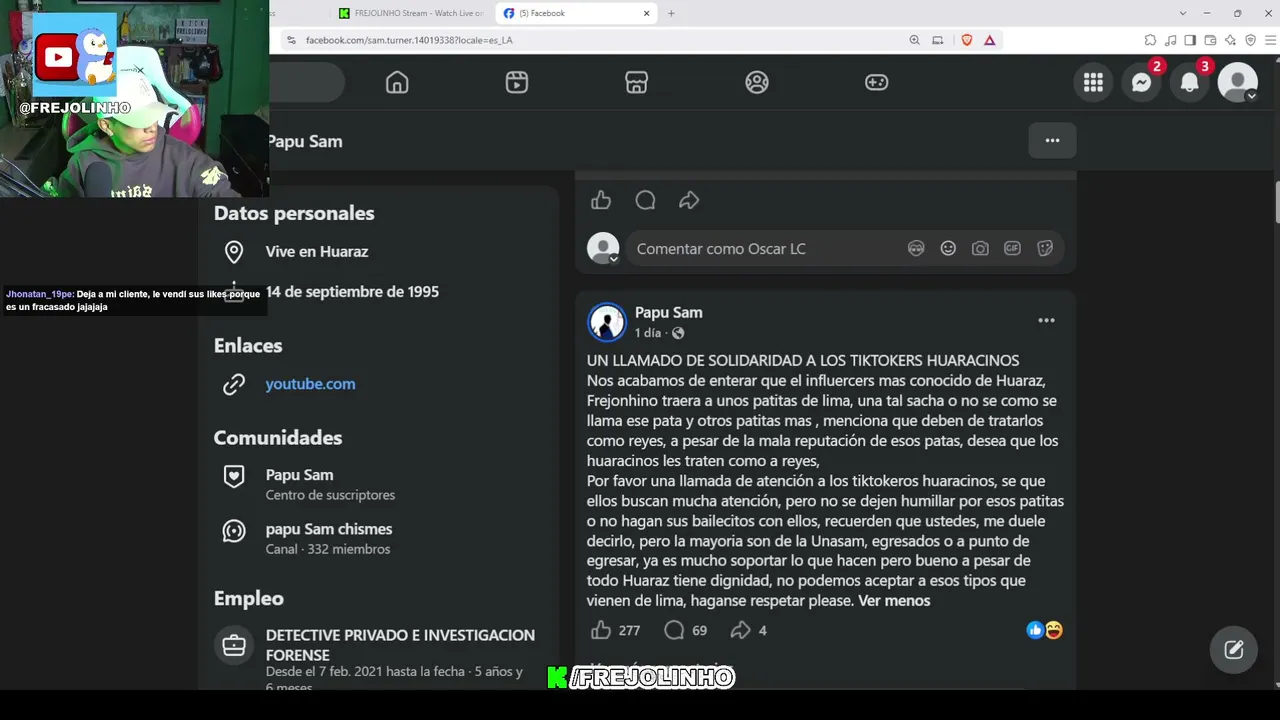Click the Brave Shields lion icon
Viewport: 1280px width, 720px height.
pyautogui.click(x=967, y=40)
